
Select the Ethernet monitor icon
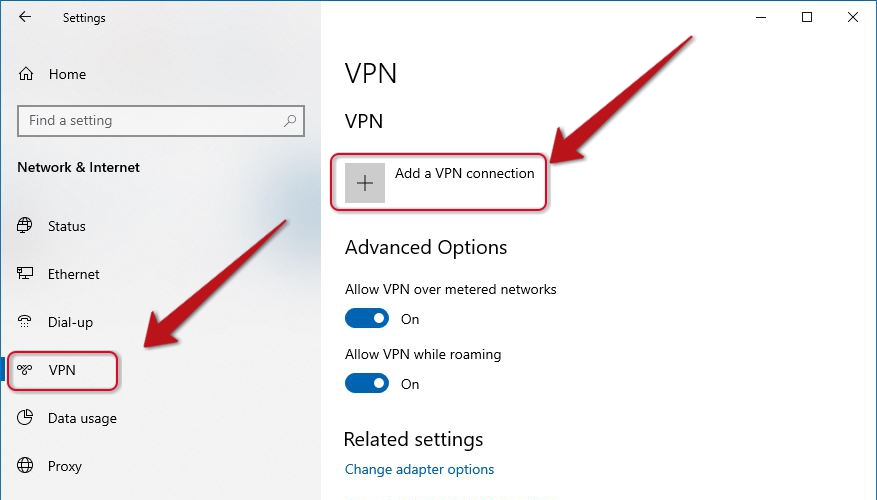pyautogui.click(x=25, y=273)
